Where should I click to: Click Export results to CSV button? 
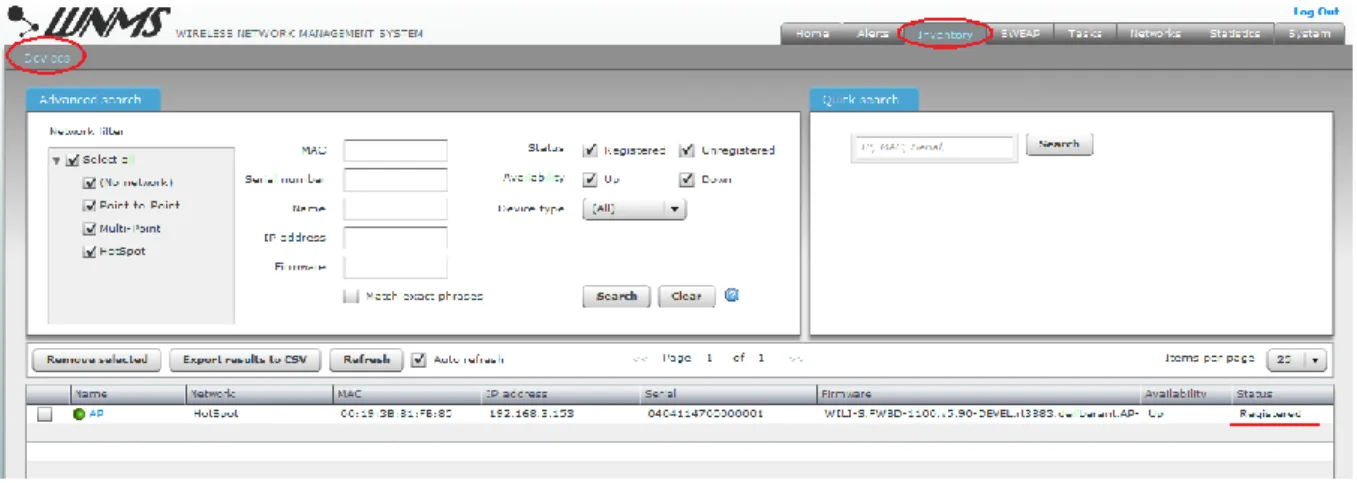click(245, 360)
